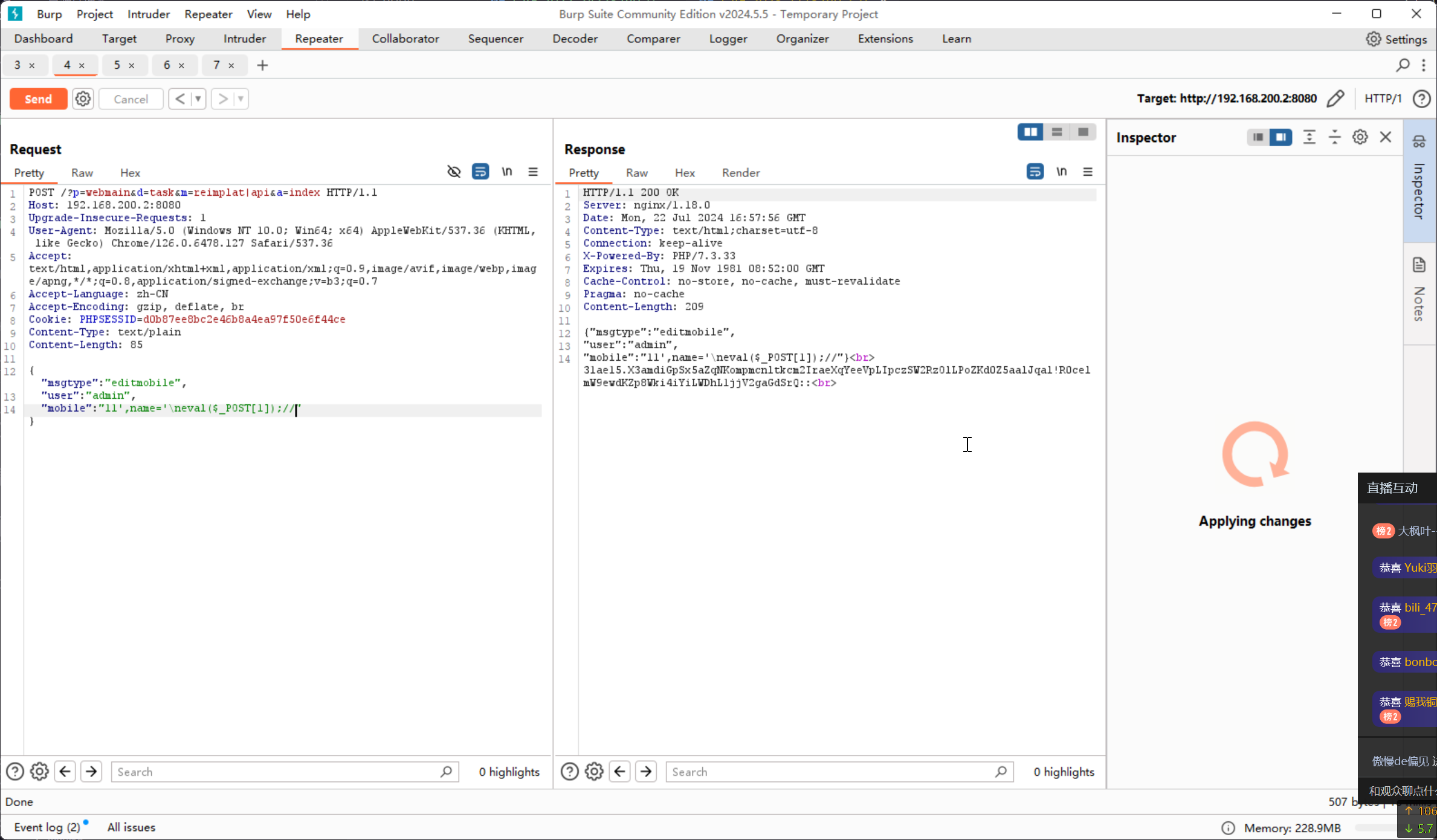Click the HTTP/1 protocol selector

tap(1383, 99)
